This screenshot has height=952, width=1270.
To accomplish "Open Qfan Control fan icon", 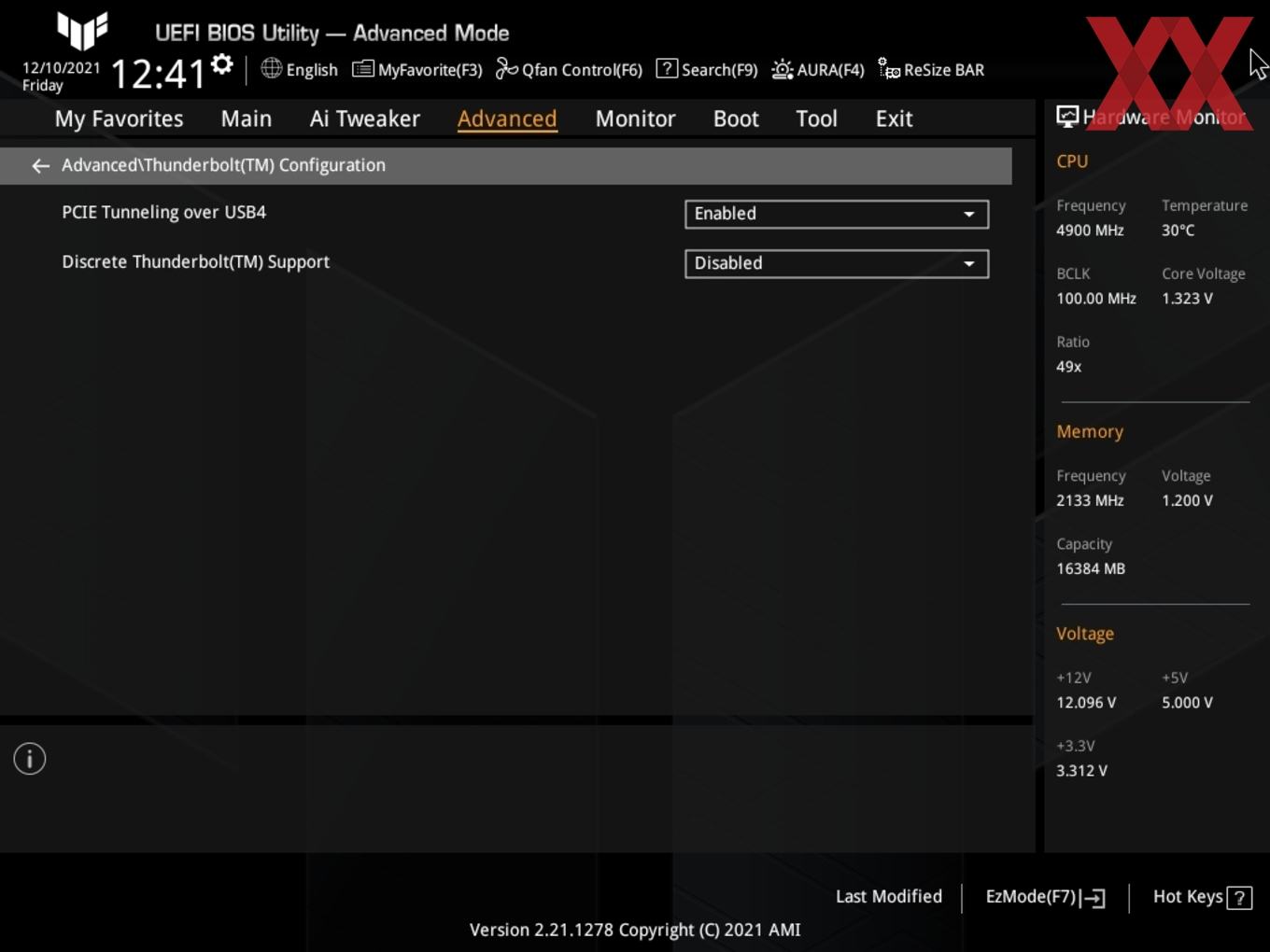I will pos(506,69).
